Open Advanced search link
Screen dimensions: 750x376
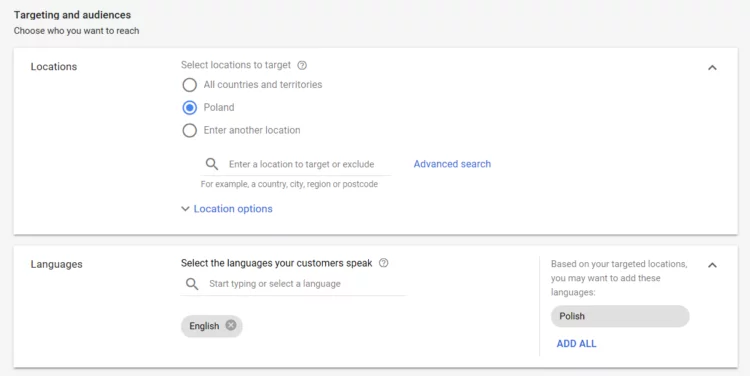pyautogui.click(x=452, y=164)
